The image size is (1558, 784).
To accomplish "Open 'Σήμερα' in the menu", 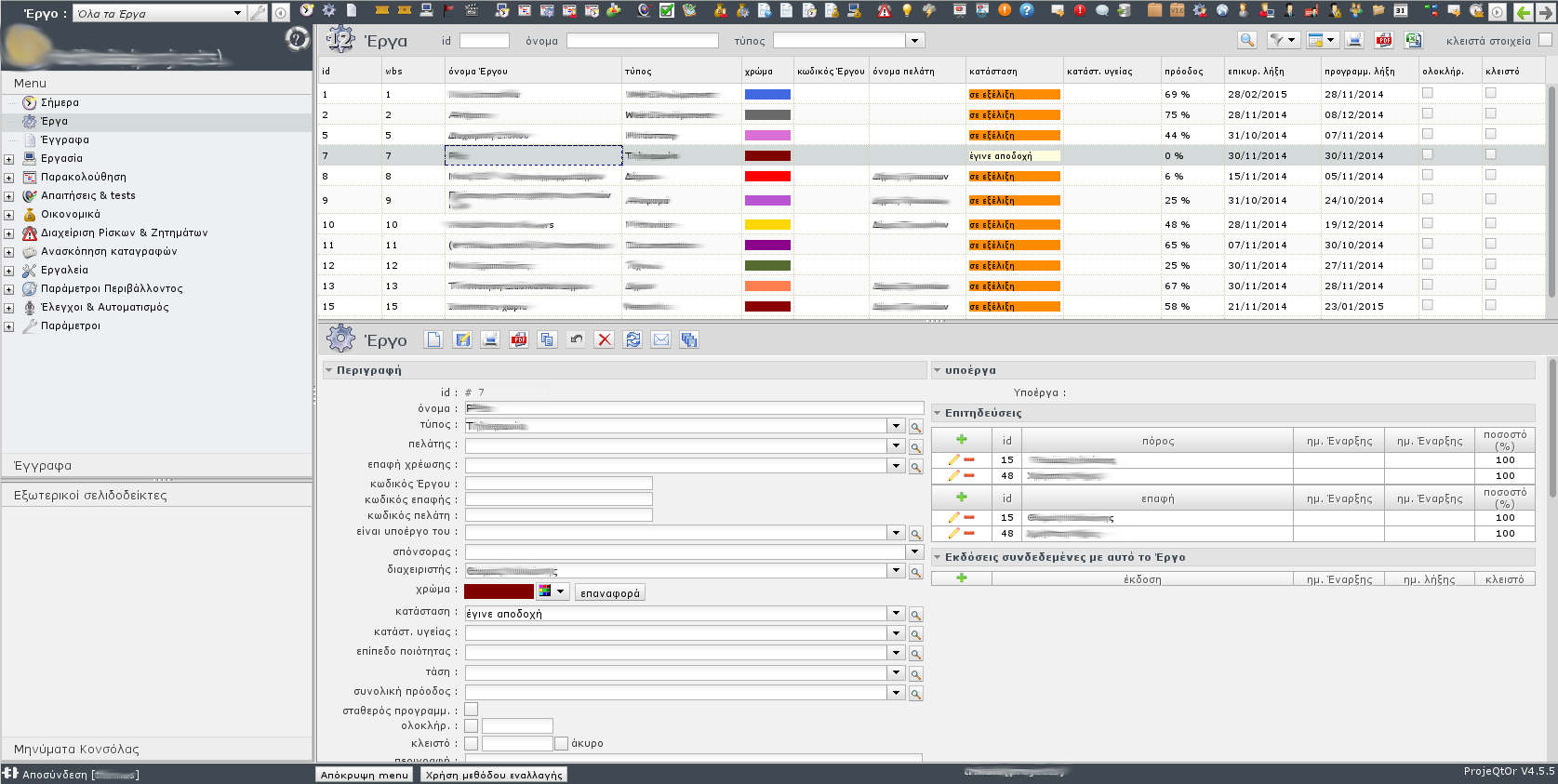I will 60,102.
